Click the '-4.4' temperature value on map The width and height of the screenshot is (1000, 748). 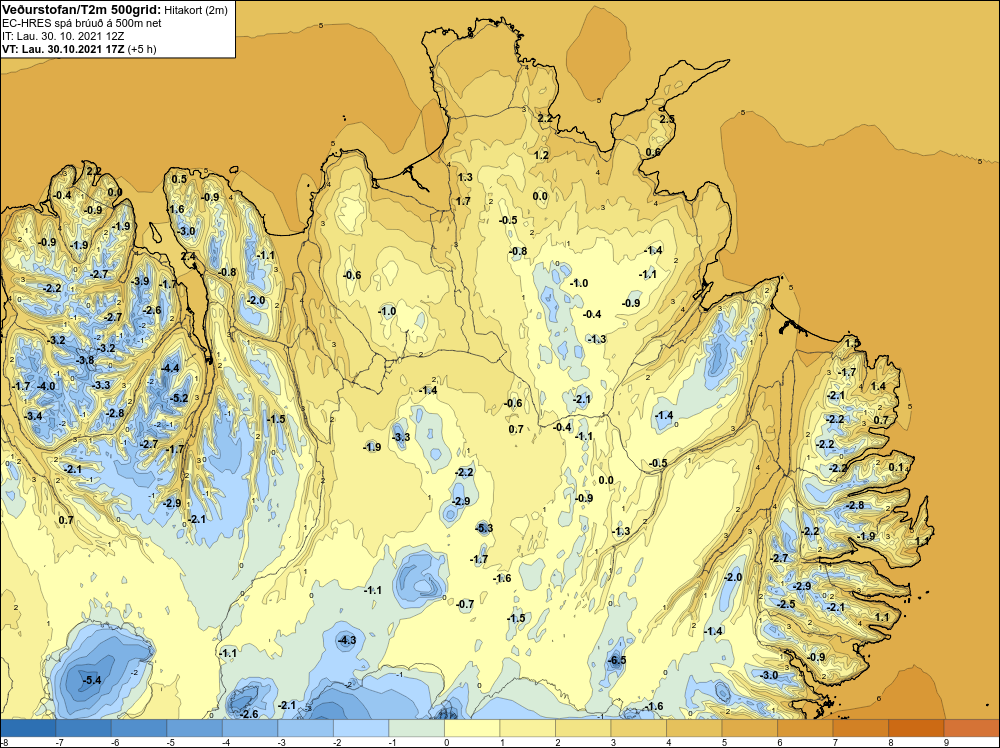pyautogui.click(x=170, y=369)
